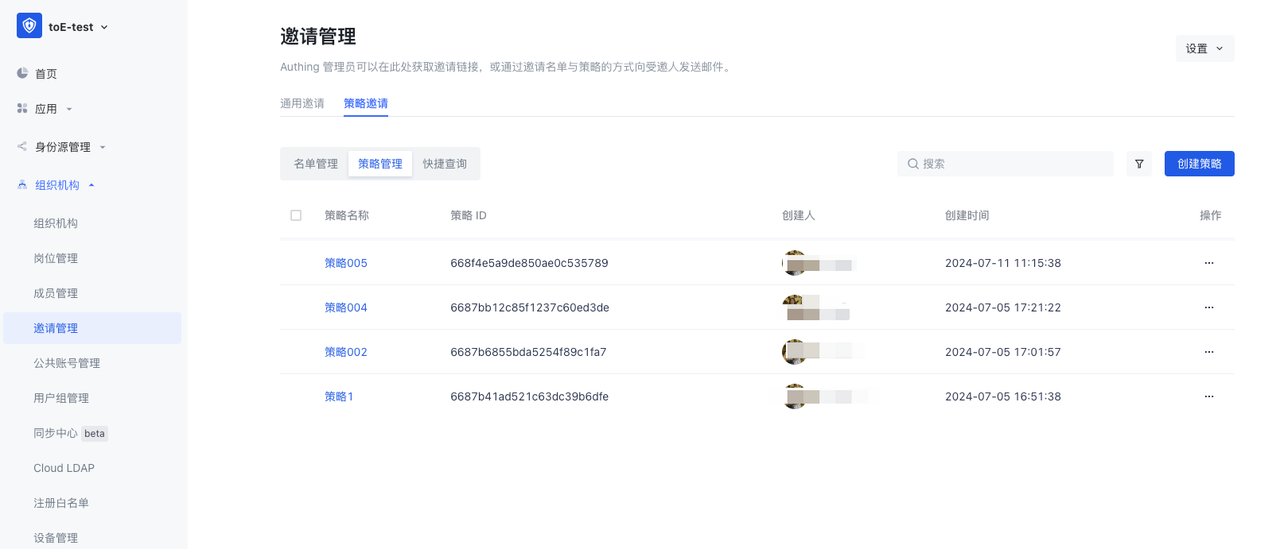Click the search magnifier icon
The height and width of the screenshot is (549, 1280).
pos(913,164)
